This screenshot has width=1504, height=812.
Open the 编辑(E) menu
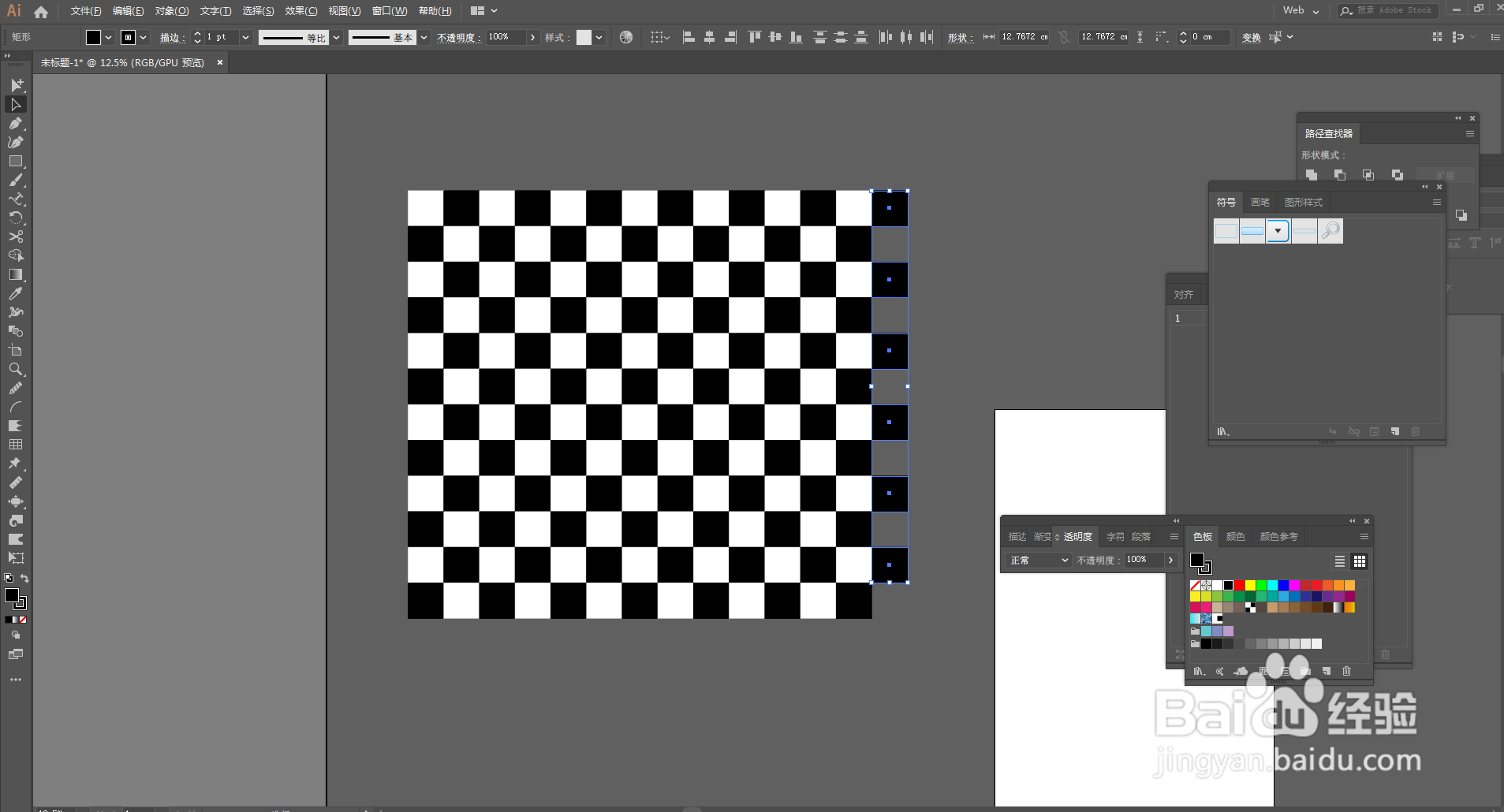tap(128, 11)
